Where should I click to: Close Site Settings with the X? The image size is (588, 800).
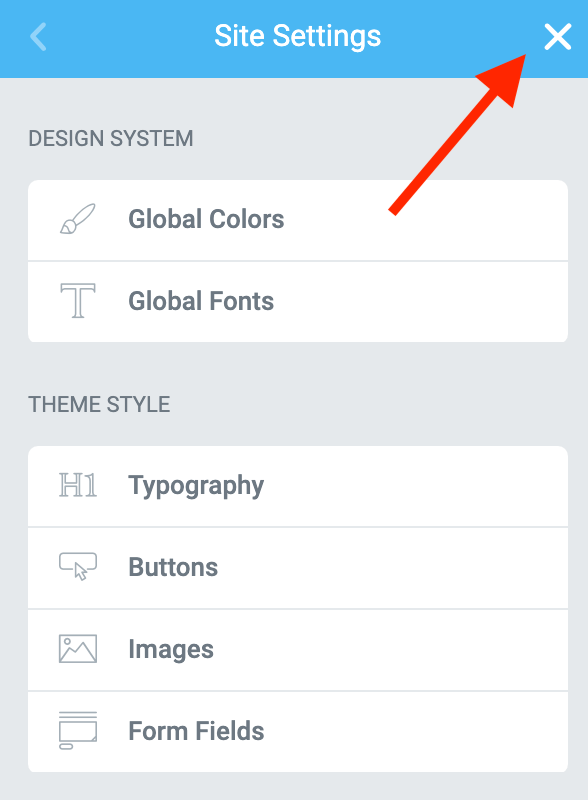tap(557, 37)
